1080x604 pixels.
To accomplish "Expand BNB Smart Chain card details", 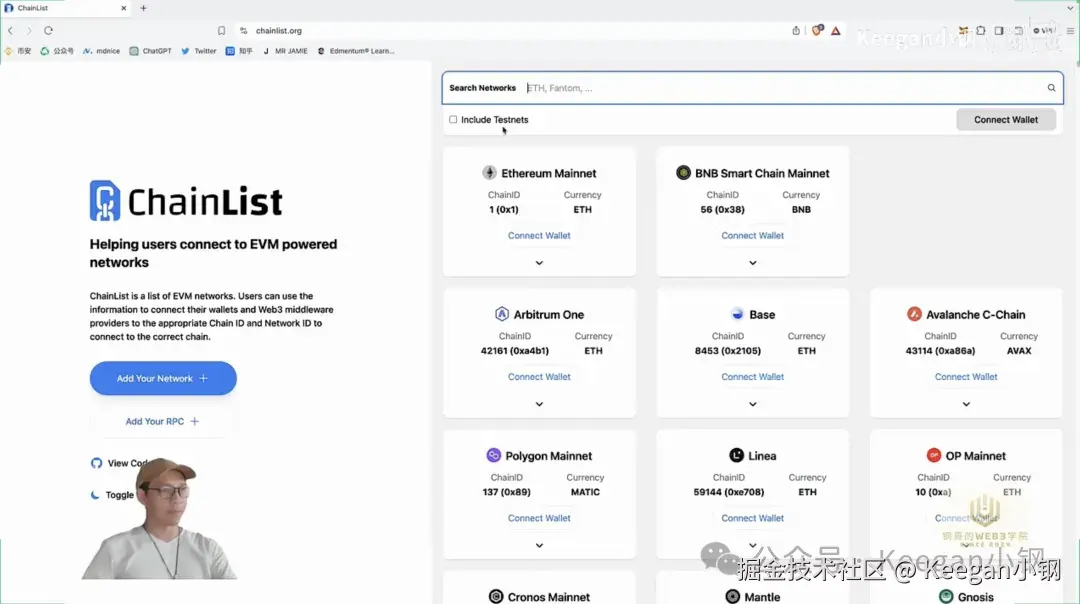I will [753, 263].
